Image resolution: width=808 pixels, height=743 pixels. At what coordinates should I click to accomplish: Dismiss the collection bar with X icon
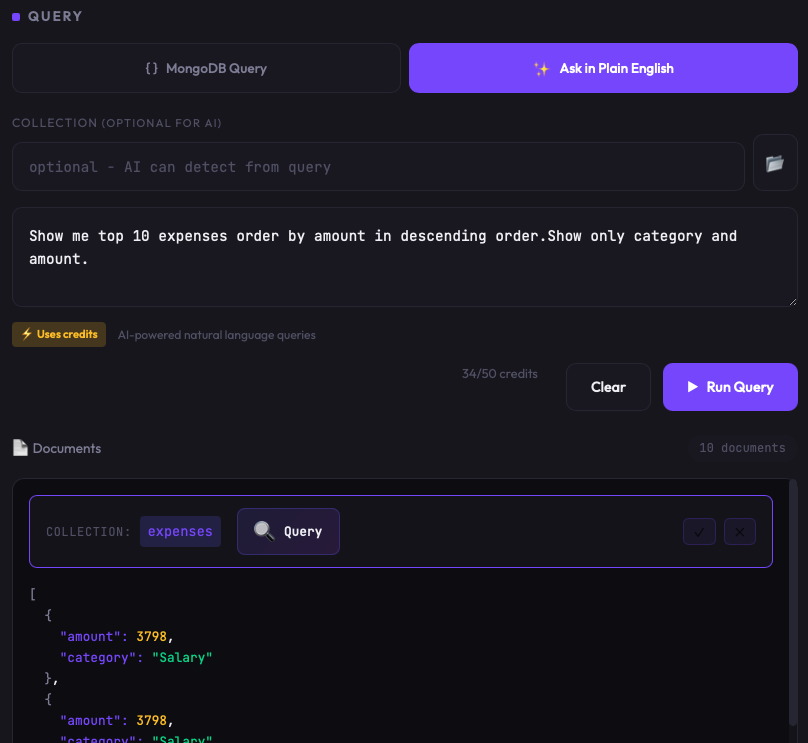tap(739, 531)
